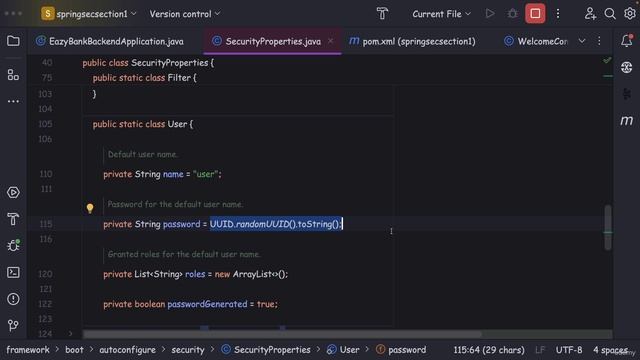640x360 pixels.
Task: Stop the running application
Action: [535, 14]
